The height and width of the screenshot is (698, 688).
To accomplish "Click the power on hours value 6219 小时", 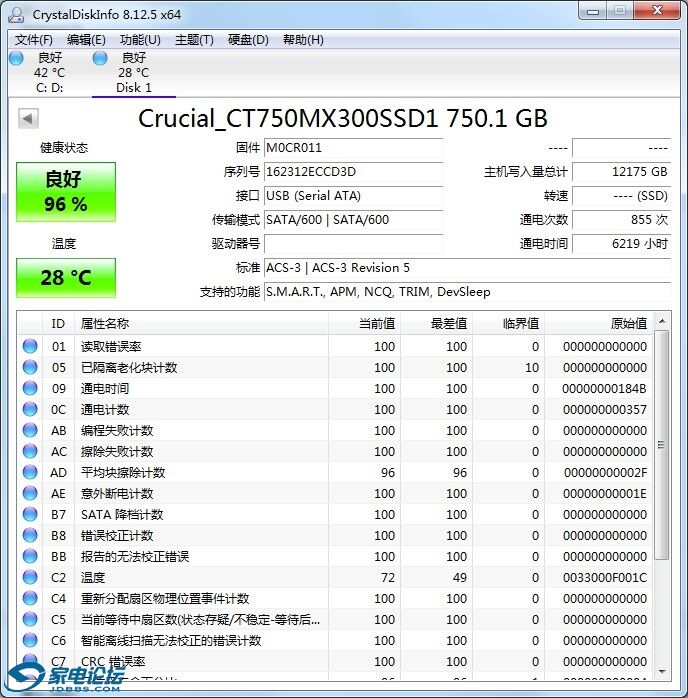I will pyautogui.click(x=621, y=244).
